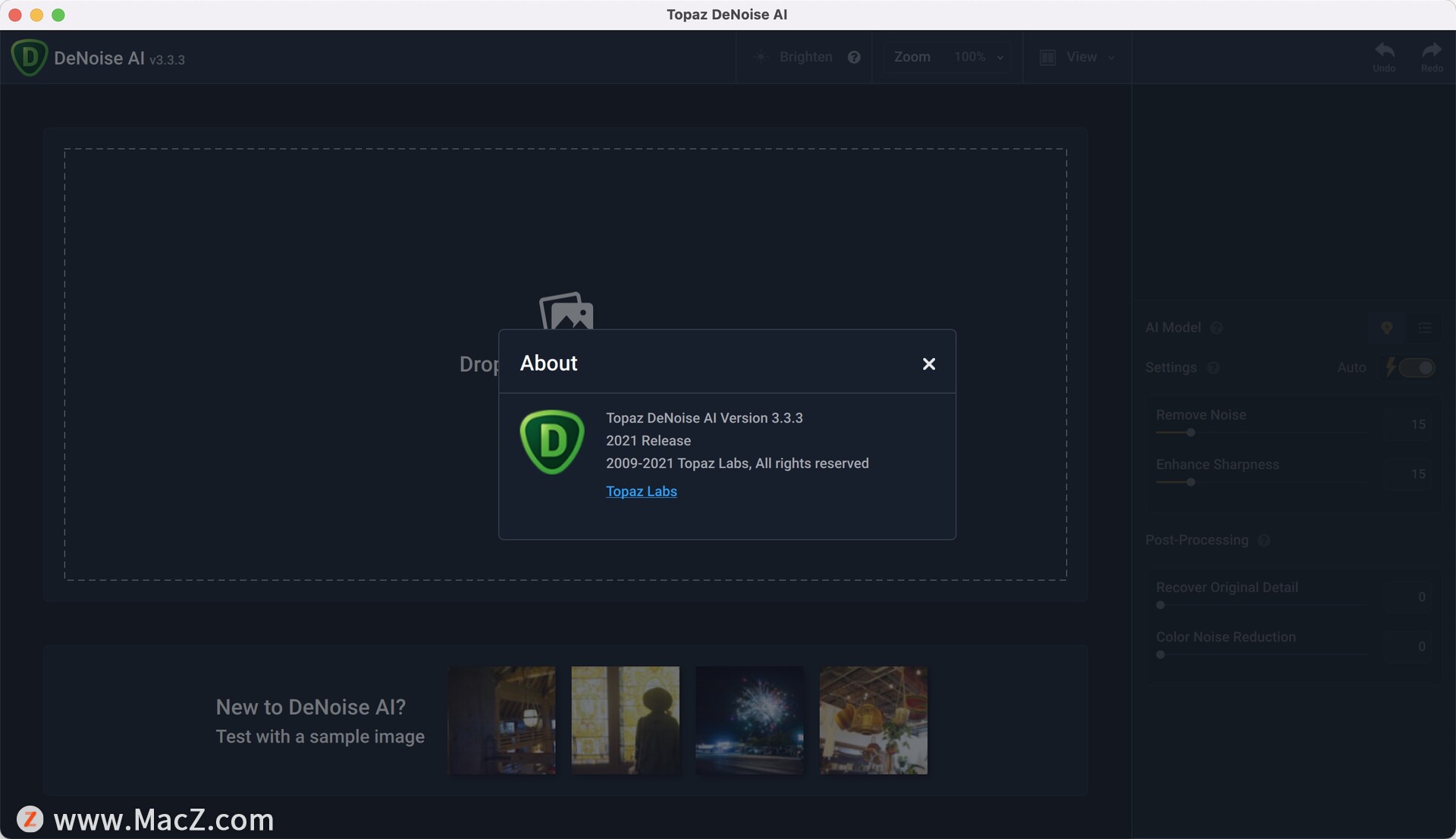Open Post-Processing help icon
1456x839 pixels.
1263,540
